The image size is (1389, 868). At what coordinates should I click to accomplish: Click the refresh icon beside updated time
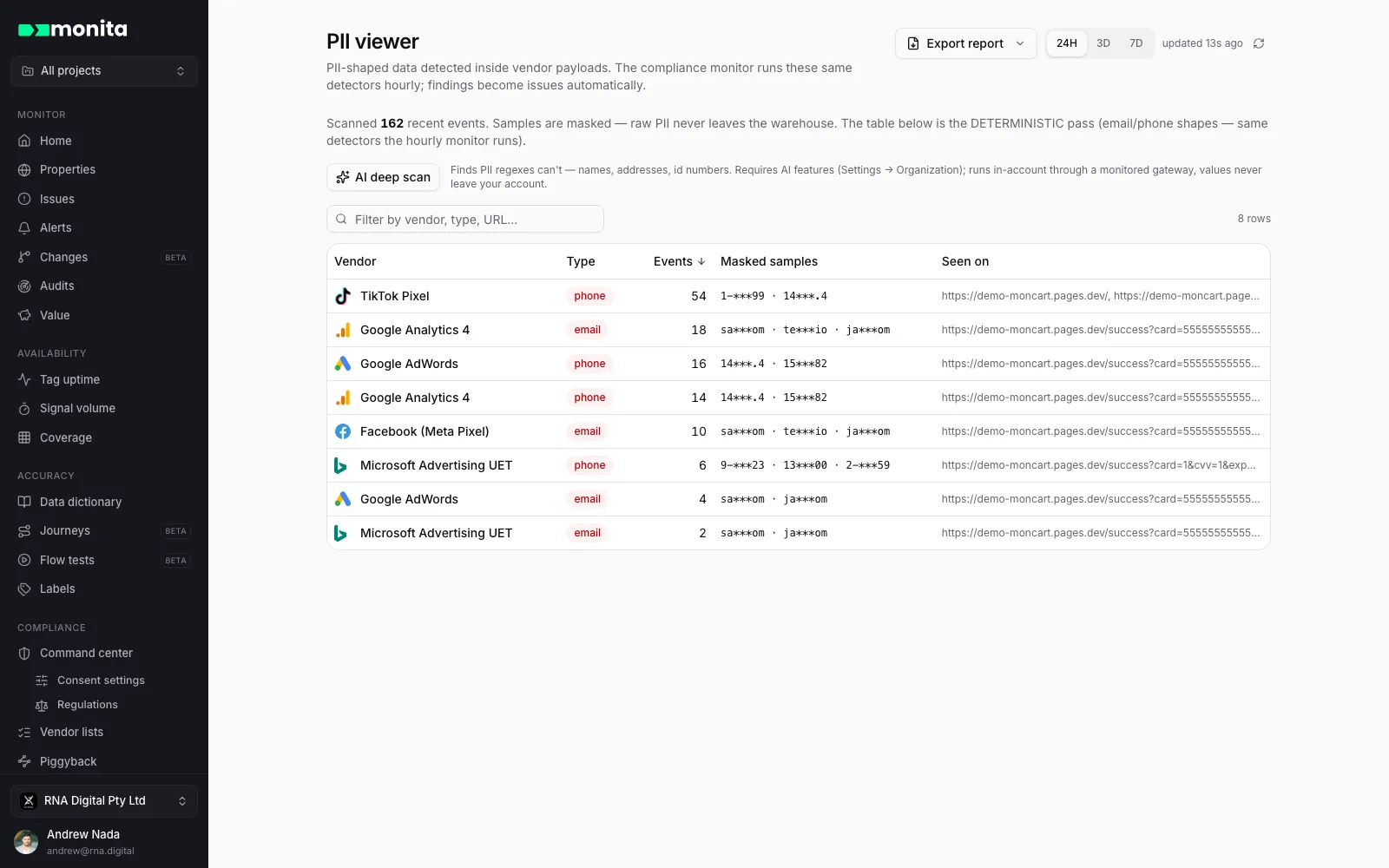point(1259,43)
